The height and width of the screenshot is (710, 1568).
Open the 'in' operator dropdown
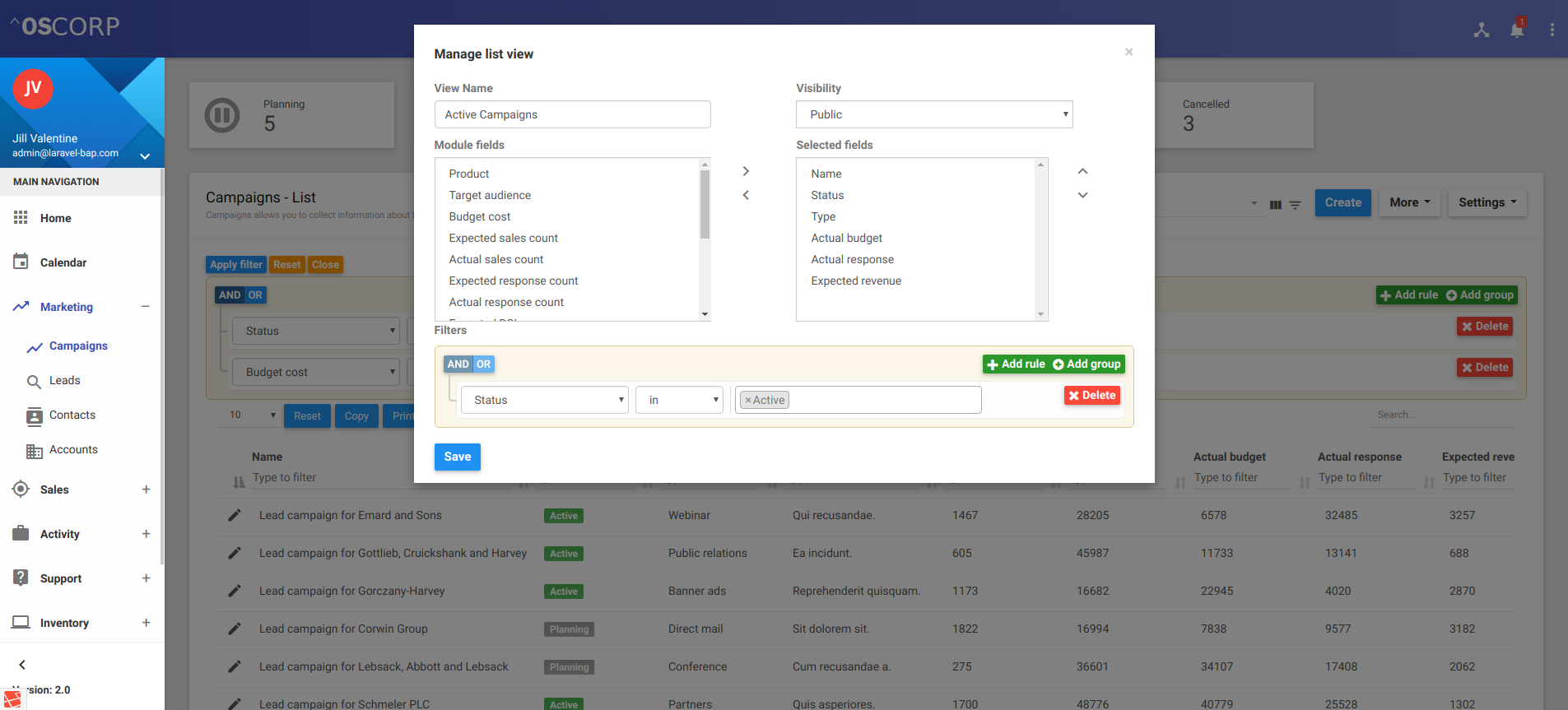click(679, 400)
